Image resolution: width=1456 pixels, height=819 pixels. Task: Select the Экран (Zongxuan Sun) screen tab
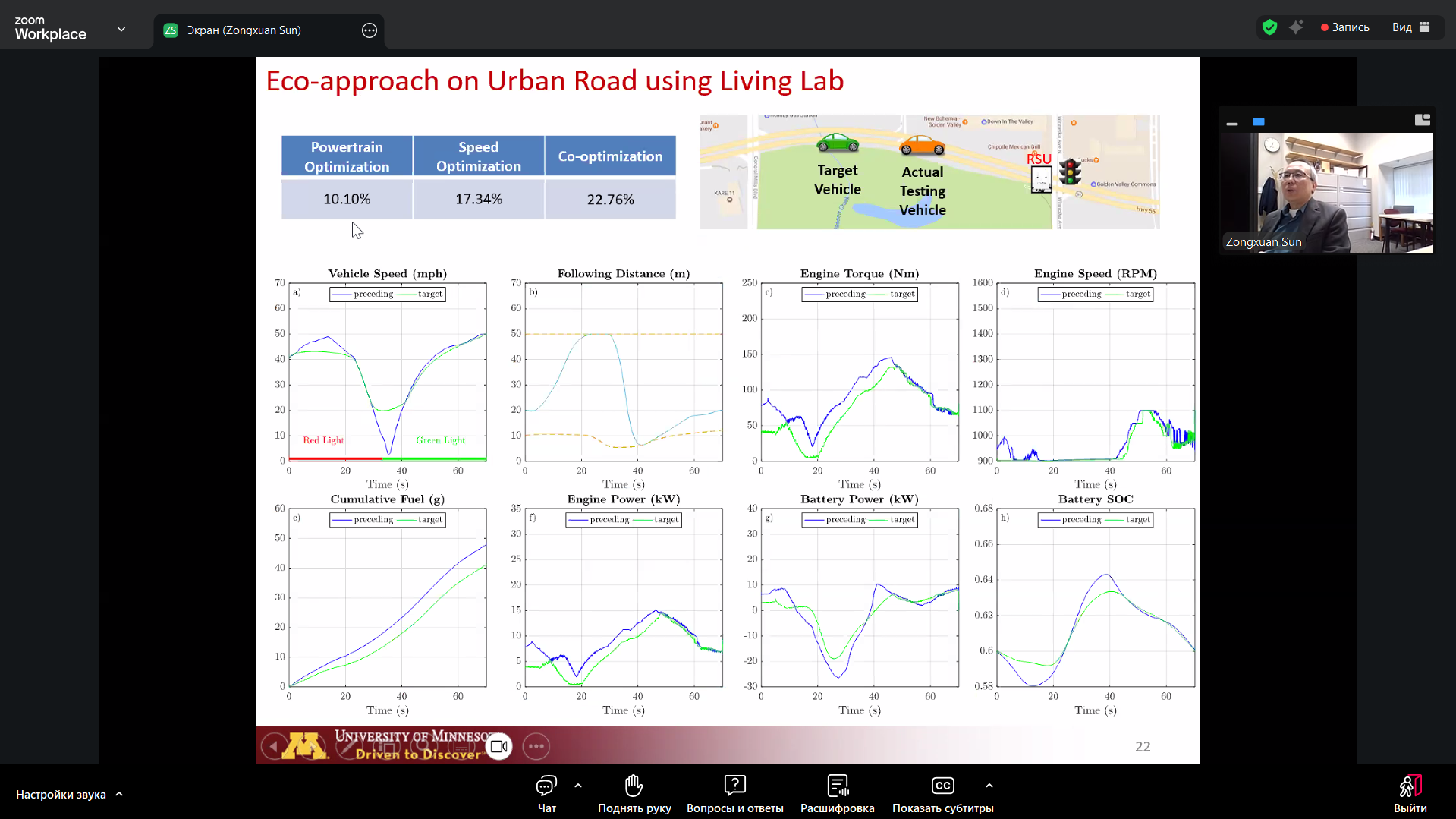tap(244, 30)
